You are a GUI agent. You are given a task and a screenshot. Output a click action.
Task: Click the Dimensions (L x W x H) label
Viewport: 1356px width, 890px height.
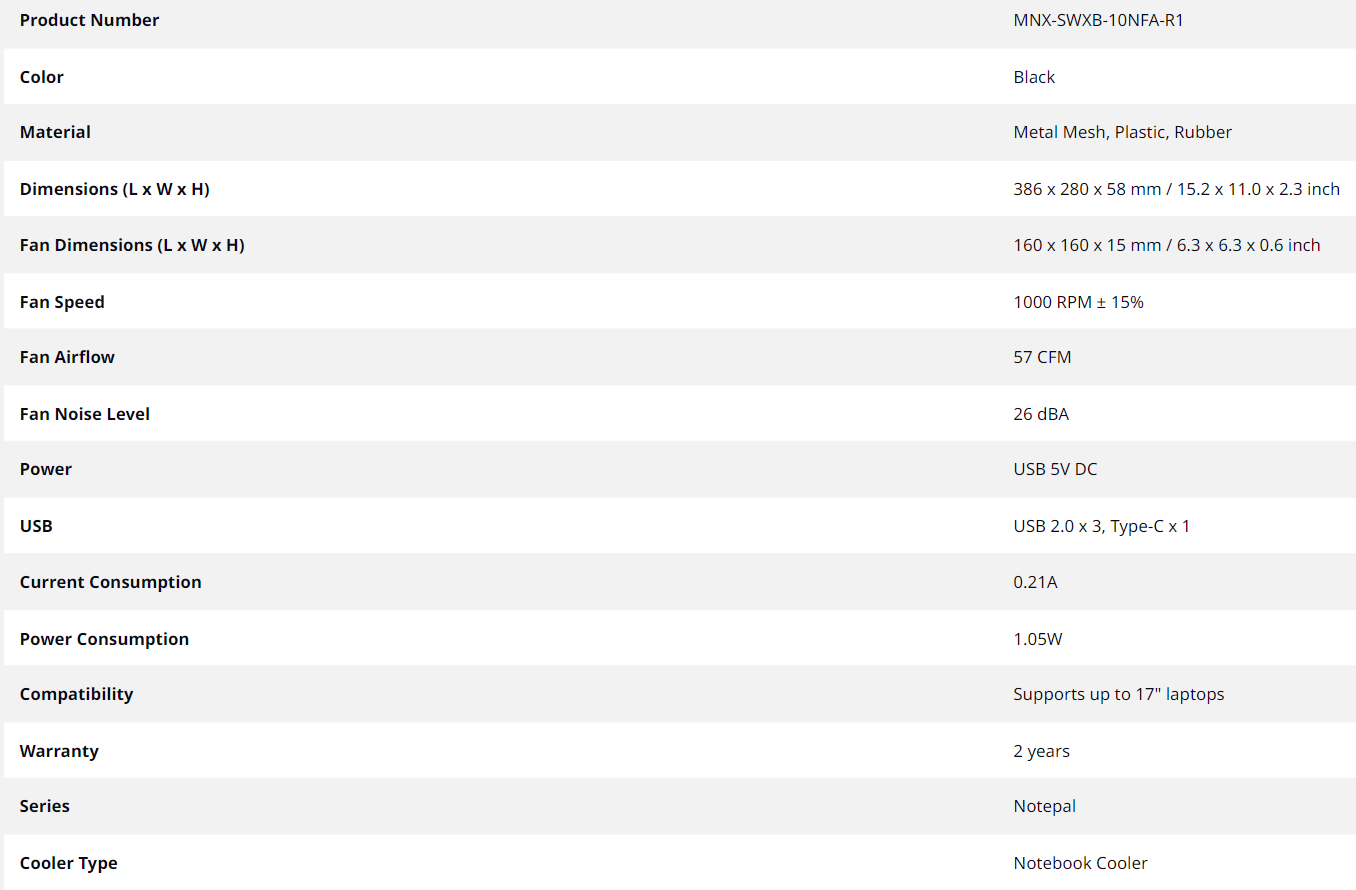tap(114, 189)
